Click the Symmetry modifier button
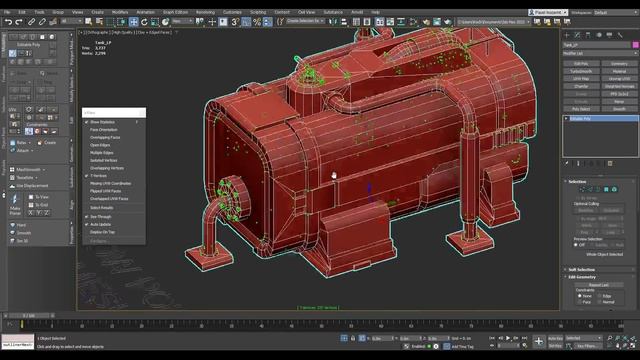Image resolution: width=640 pixels, height=360 pixels. tap(619, 64)
